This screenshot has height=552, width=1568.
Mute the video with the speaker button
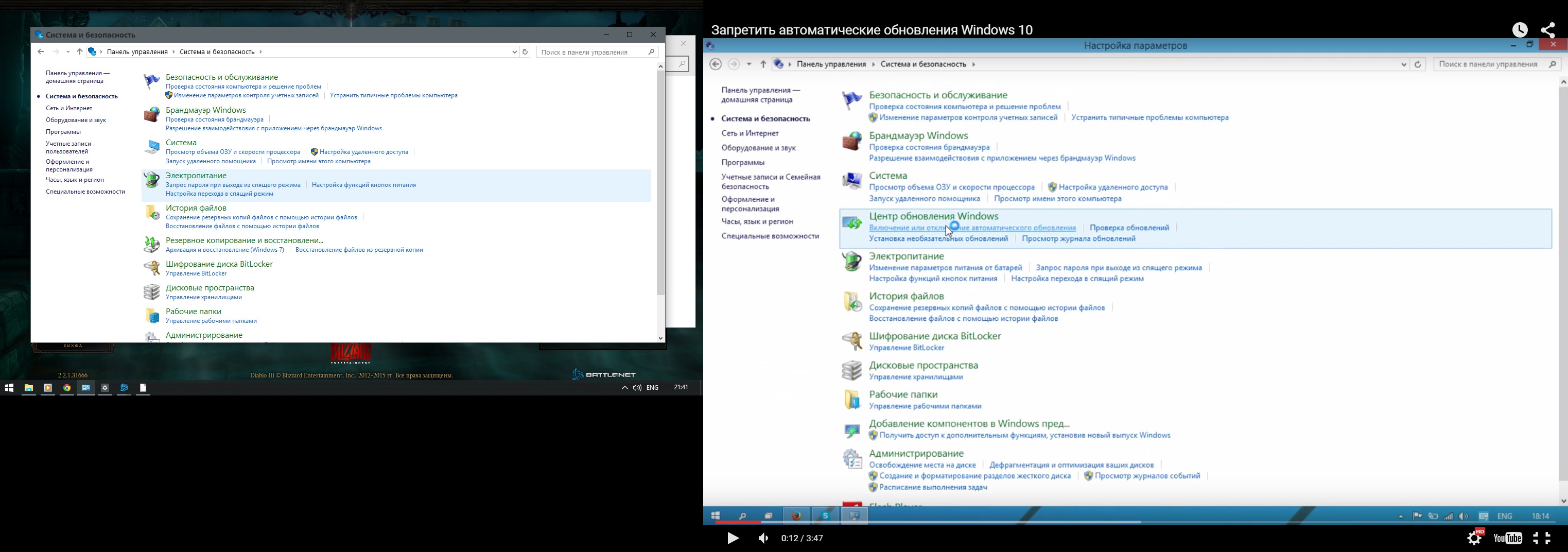(763, 539)
